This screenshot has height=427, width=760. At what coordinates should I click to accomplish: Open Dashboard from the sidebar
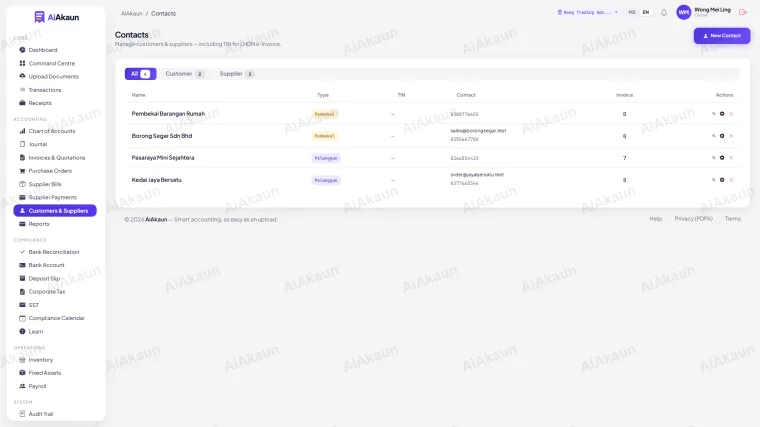tap(43, 50)
